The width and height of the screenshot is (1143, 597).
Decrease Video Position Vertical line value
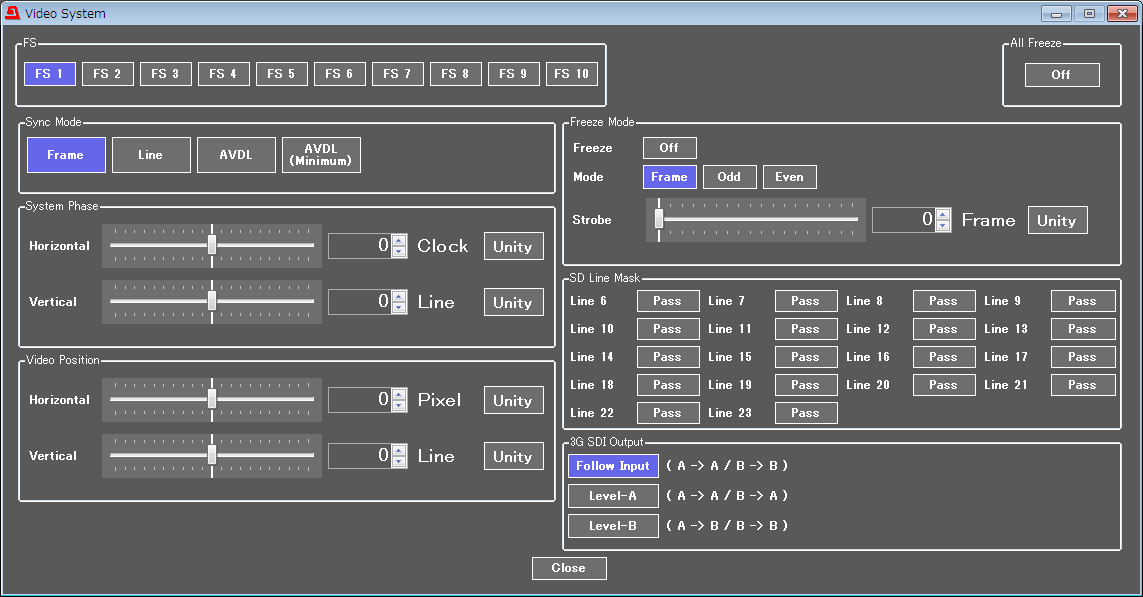(x=399, y=462)
